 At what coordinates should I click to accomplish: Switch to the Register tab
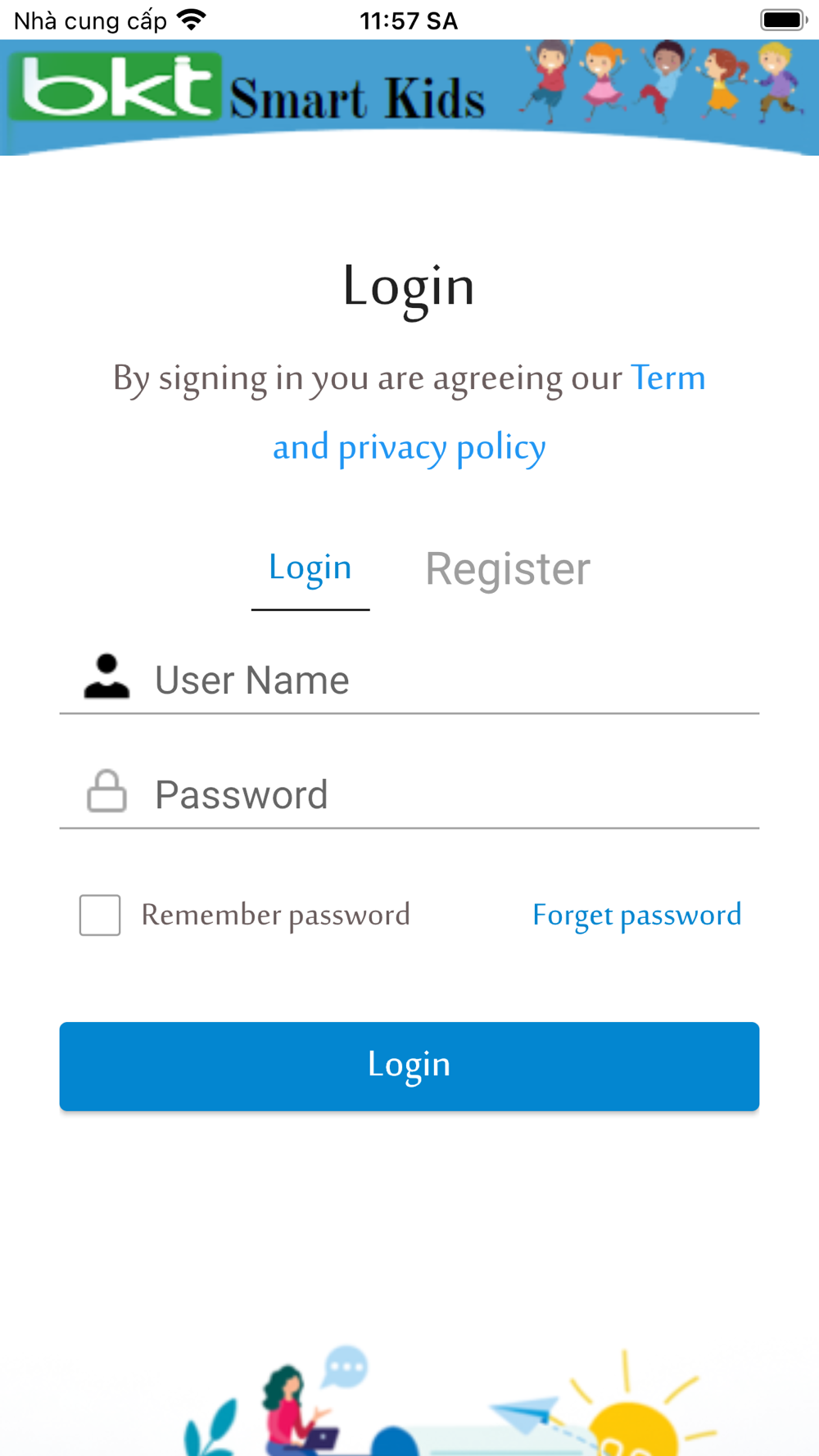[507, 568]
